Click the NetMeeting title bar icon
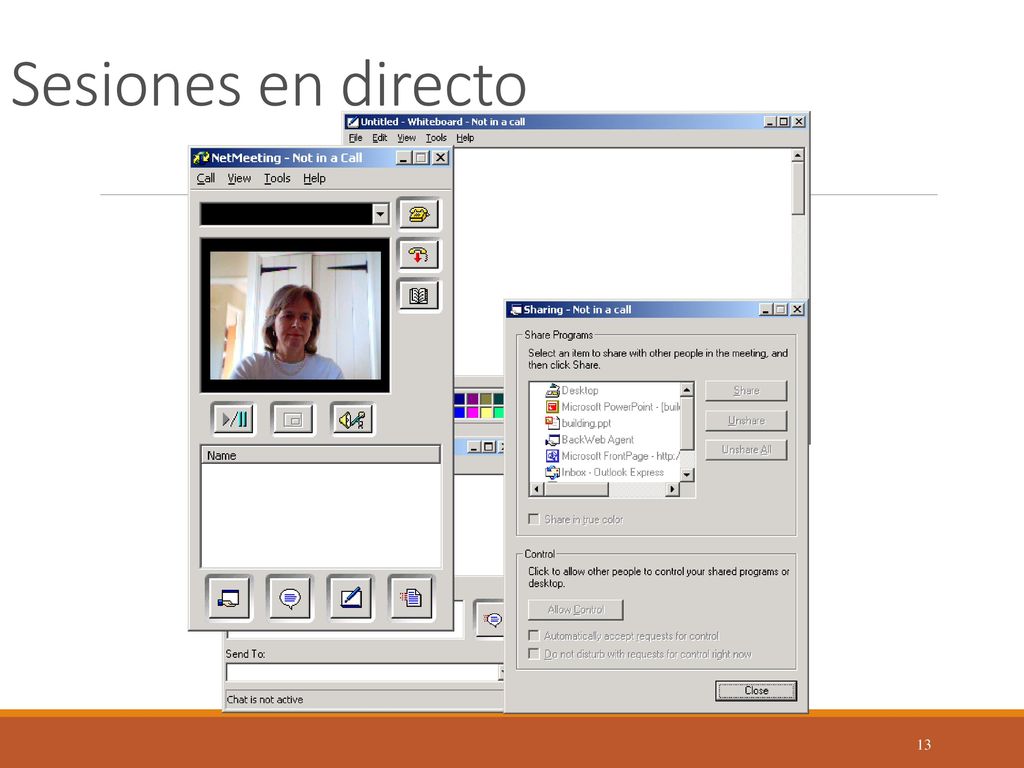 200,157
